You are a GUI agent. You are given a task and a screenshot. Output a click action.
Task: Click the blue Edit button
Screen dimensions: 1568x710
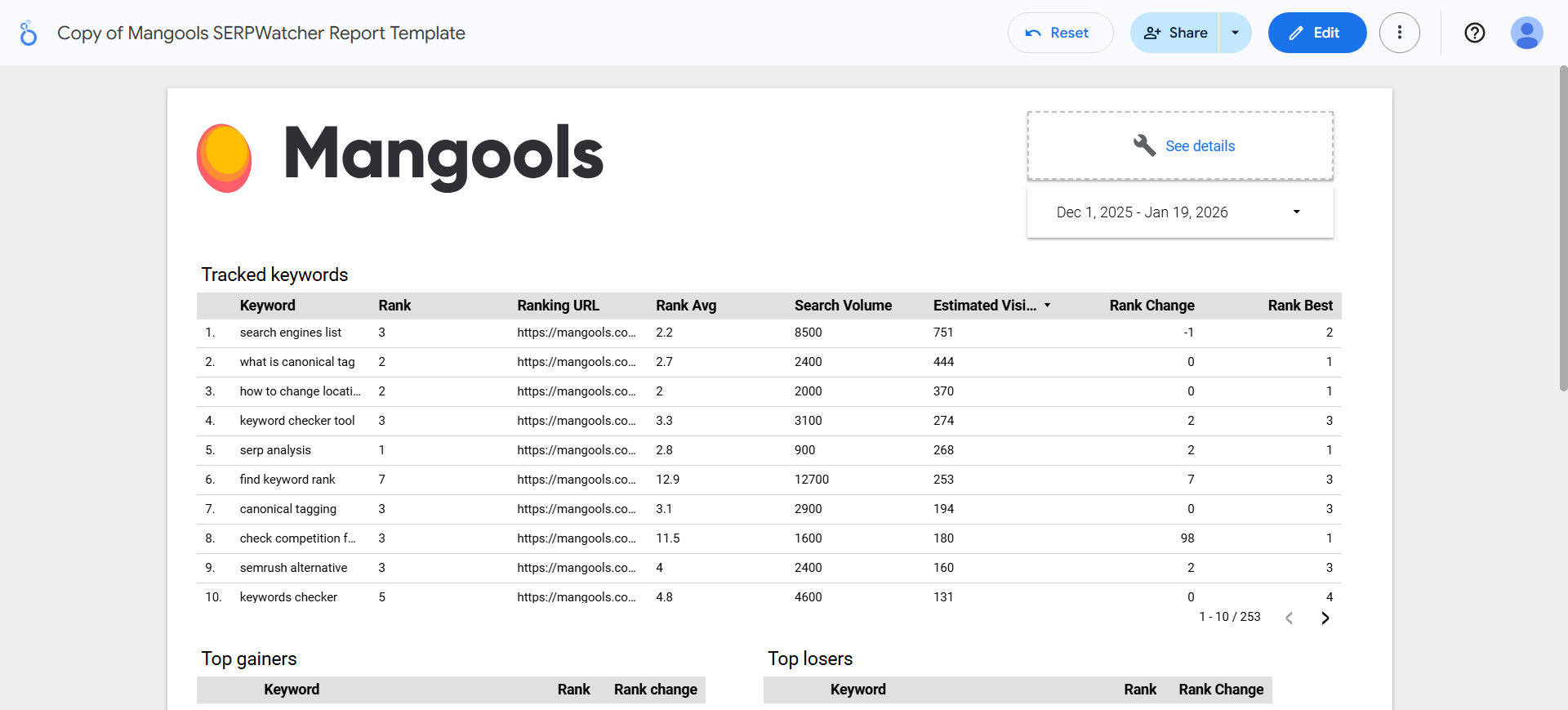[1316, 33]
